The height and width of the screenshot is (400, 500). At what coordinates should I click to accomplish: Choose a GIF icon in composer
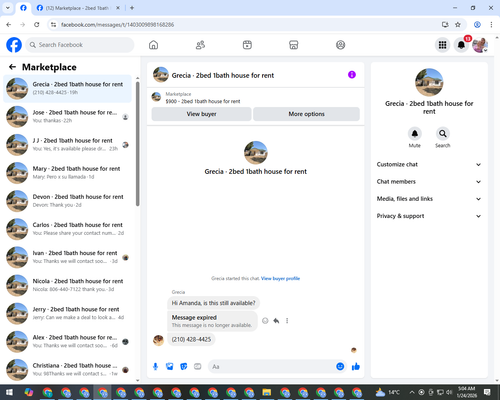point(198,367)
